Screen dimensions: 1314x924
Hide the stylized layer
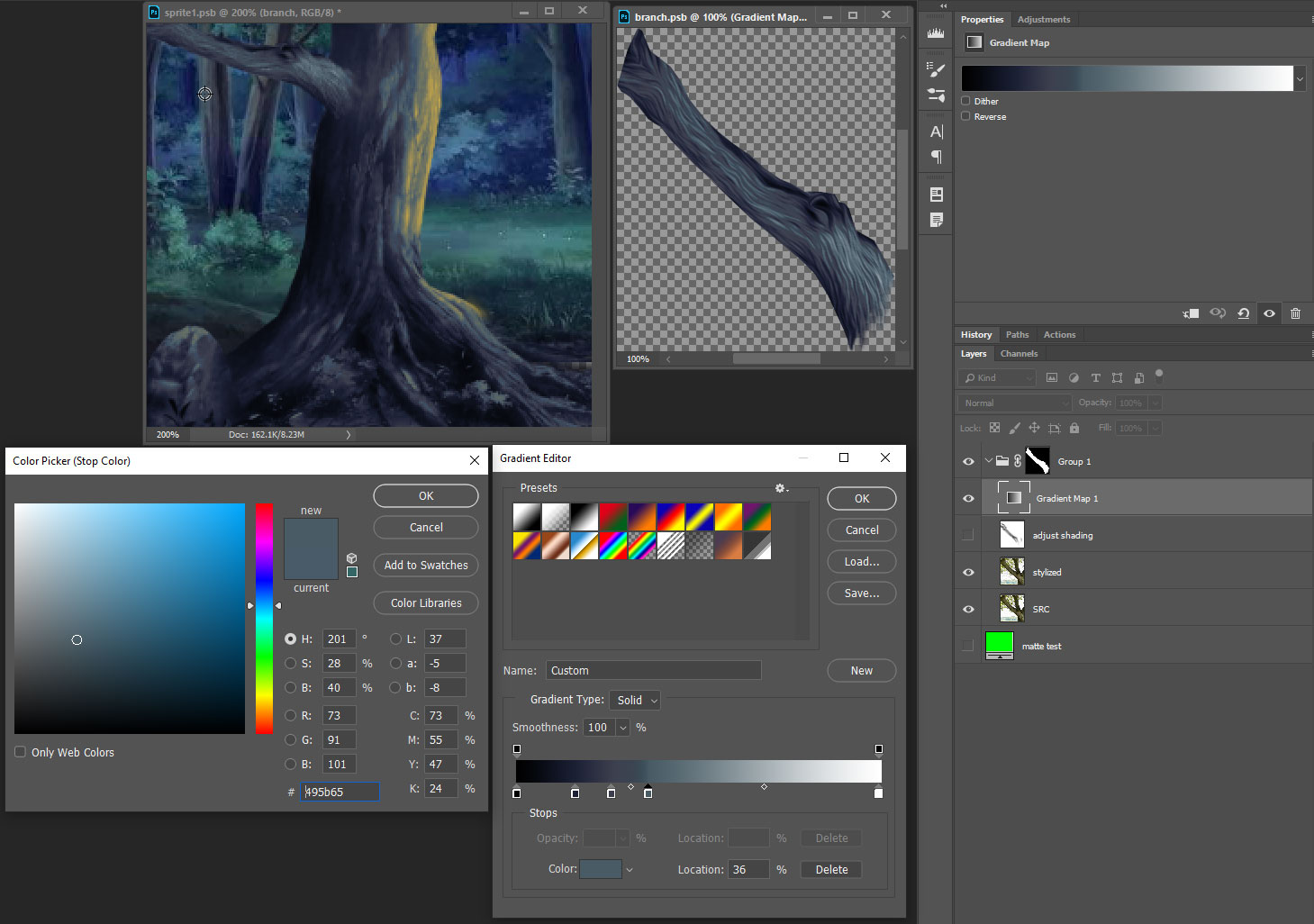coord(968,572)
